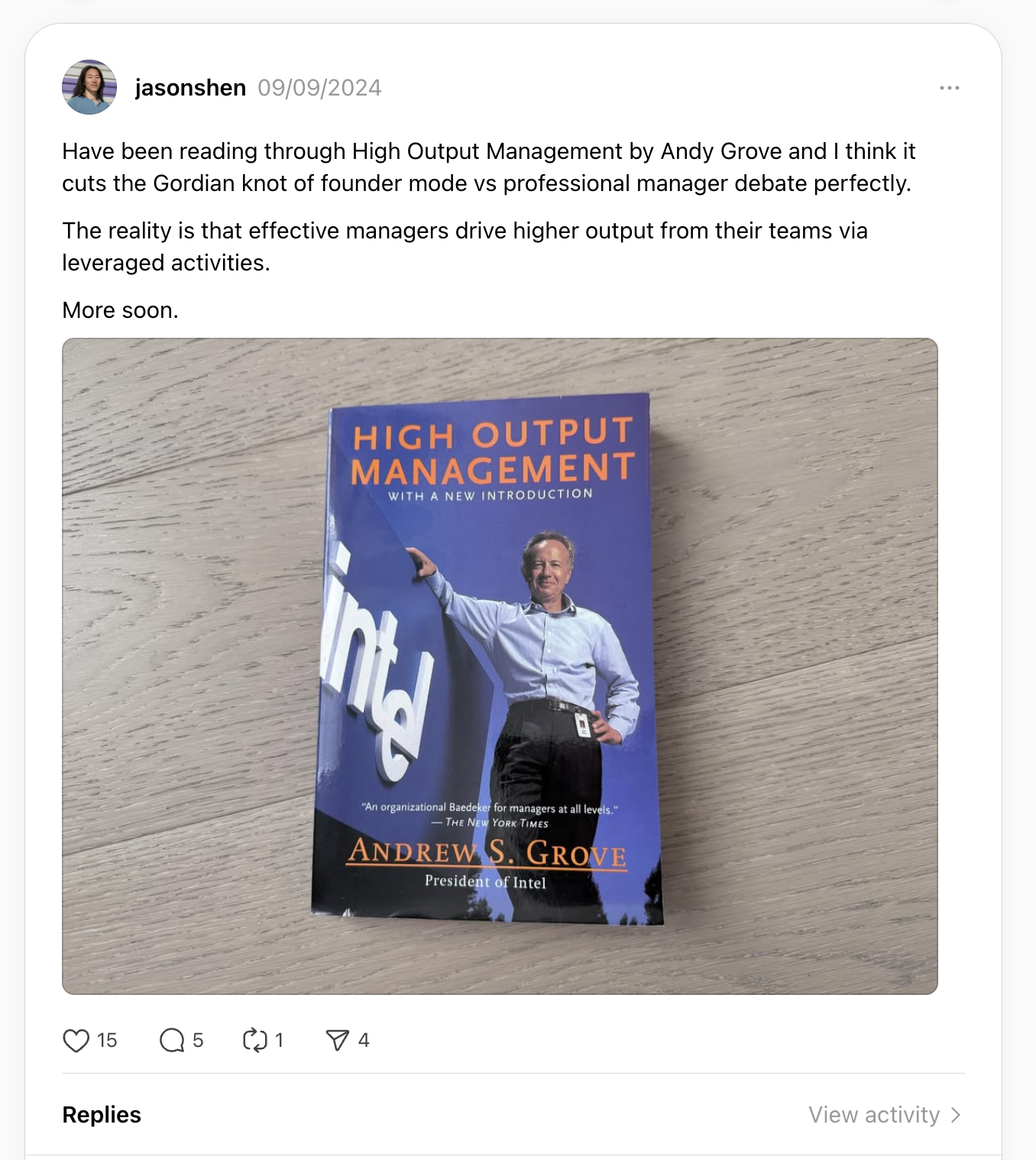
Task: Share the post via paper plane icon
Action: [x=337, y=1040]
